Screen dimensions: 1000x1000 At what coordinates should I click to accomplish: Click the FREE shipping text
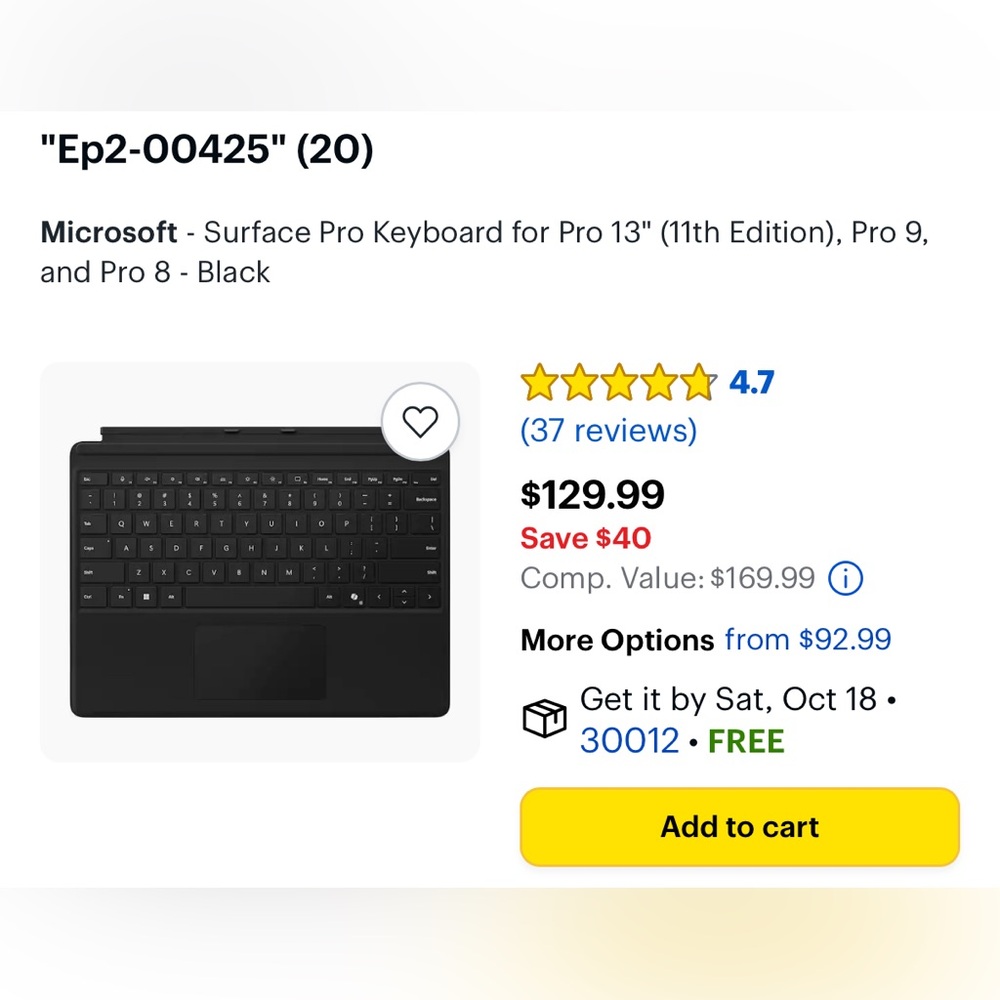(745, 743)
